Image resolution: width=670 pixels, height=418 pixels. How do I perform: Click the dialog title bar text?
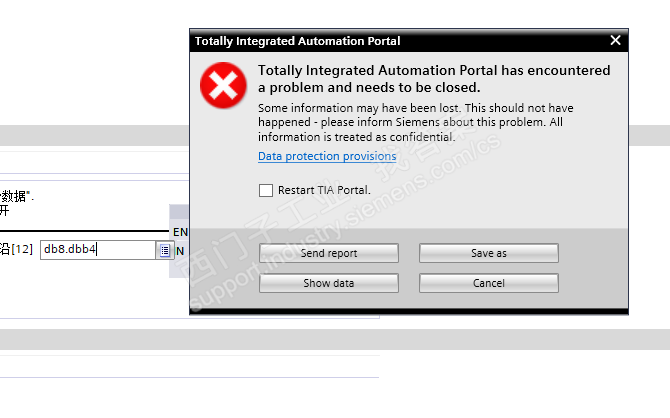coord(297,41)
